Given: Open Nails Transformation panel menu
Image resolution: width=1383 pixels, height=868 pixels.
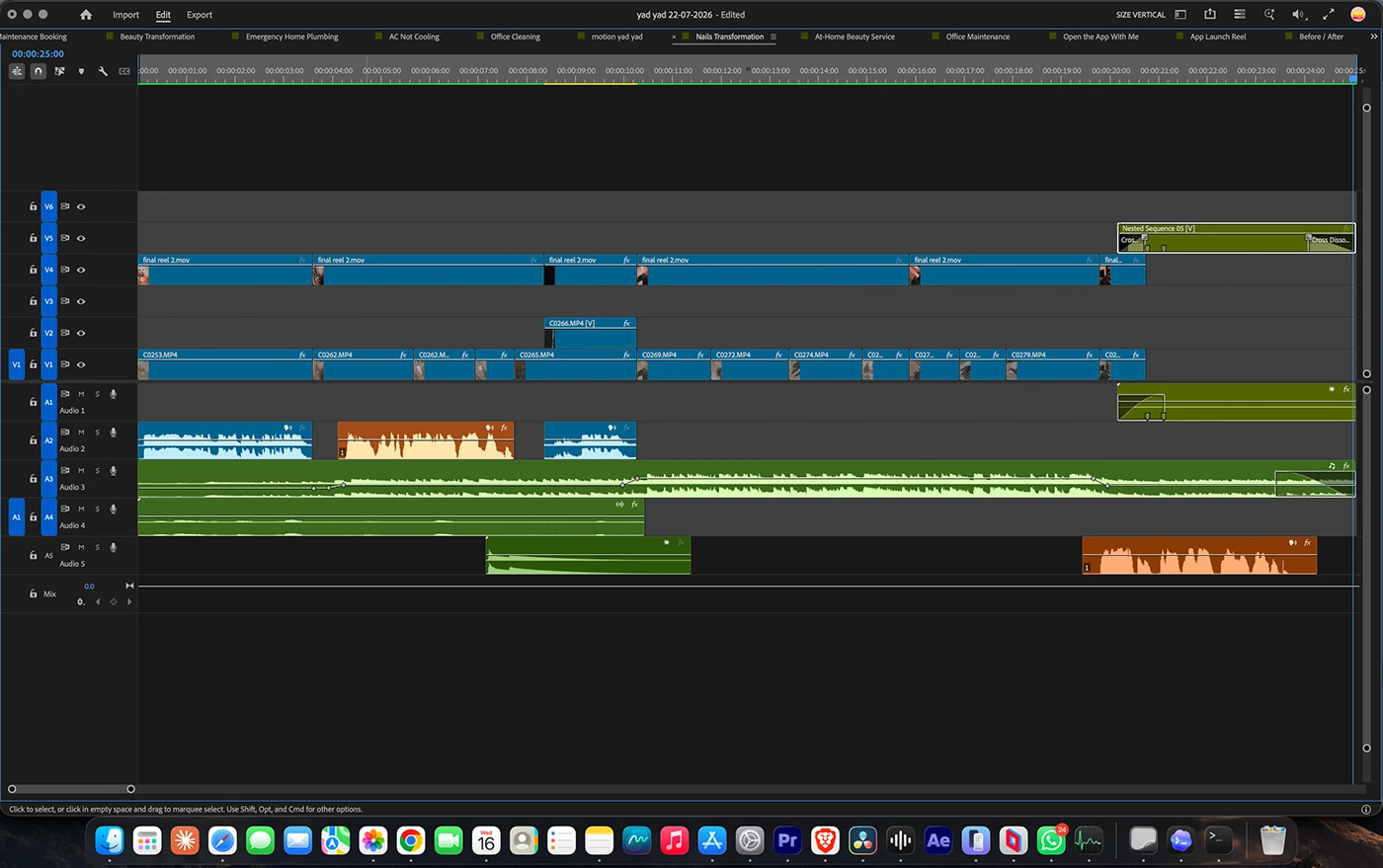Looking at the screenshot, I should coord(773,37).
